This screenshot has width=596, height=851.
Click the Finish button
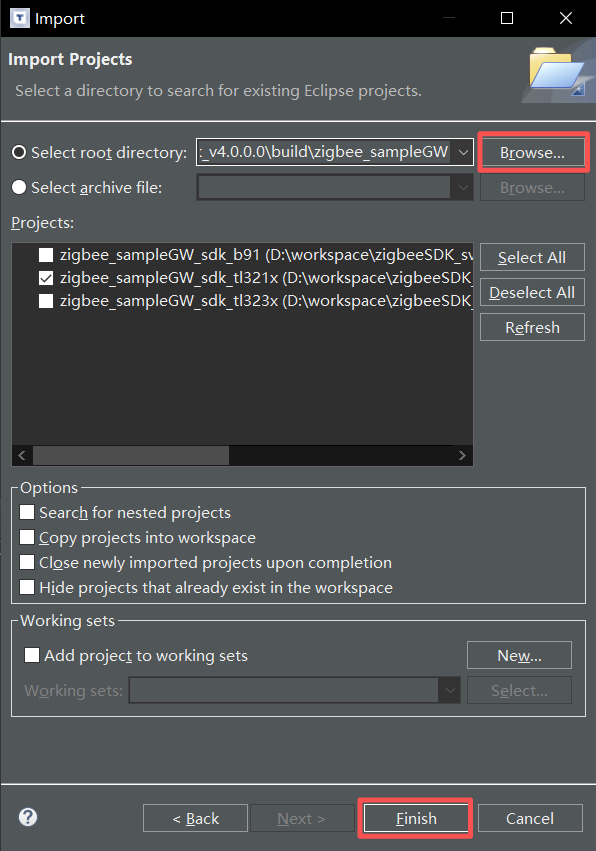[416, 818]
